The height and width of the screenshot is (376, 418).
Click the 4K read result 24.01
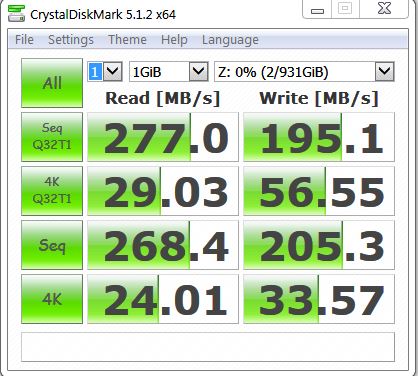click(x=163, y=299)
